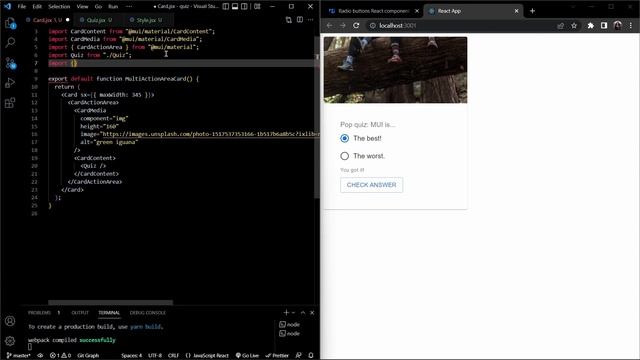Open the View menu

click(82, 7)
